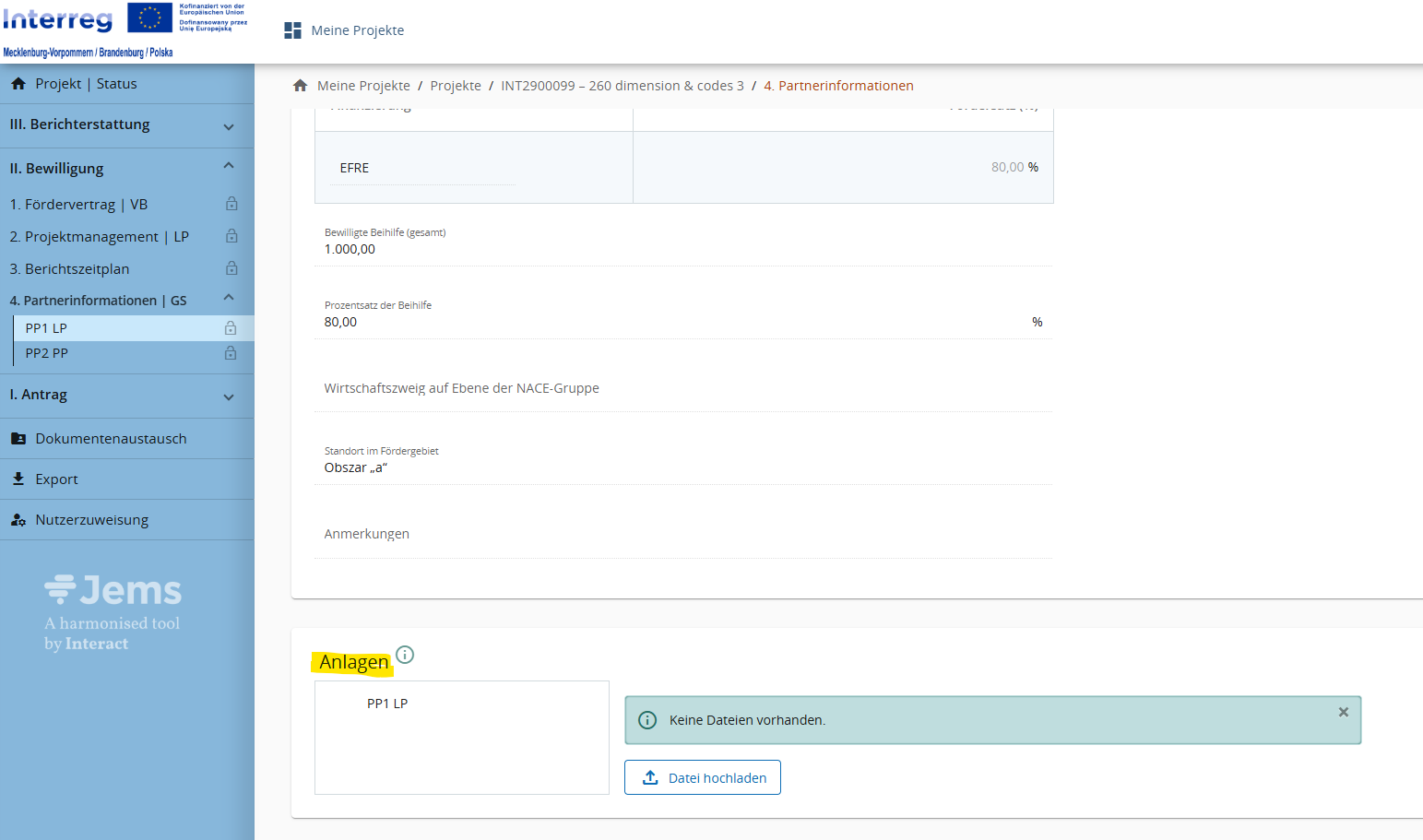Collapse the 4. Partnerinformationen submenu chevron
The height and width of the screenshot is (840, 1423).
pos(229,298)
